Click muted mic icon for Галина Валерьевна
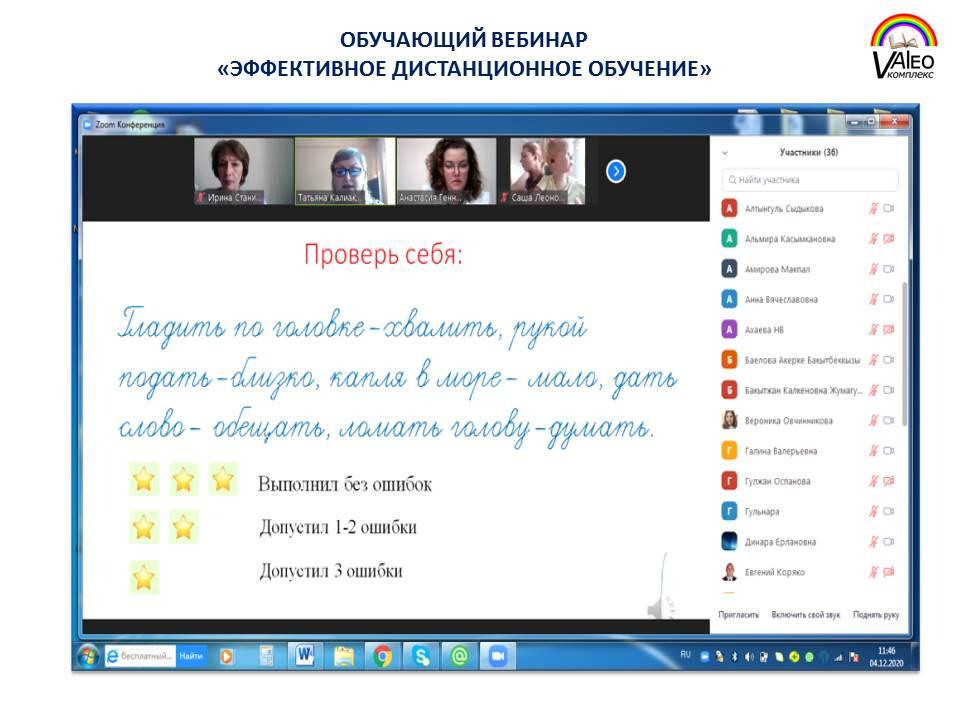 tap(874, 451)
